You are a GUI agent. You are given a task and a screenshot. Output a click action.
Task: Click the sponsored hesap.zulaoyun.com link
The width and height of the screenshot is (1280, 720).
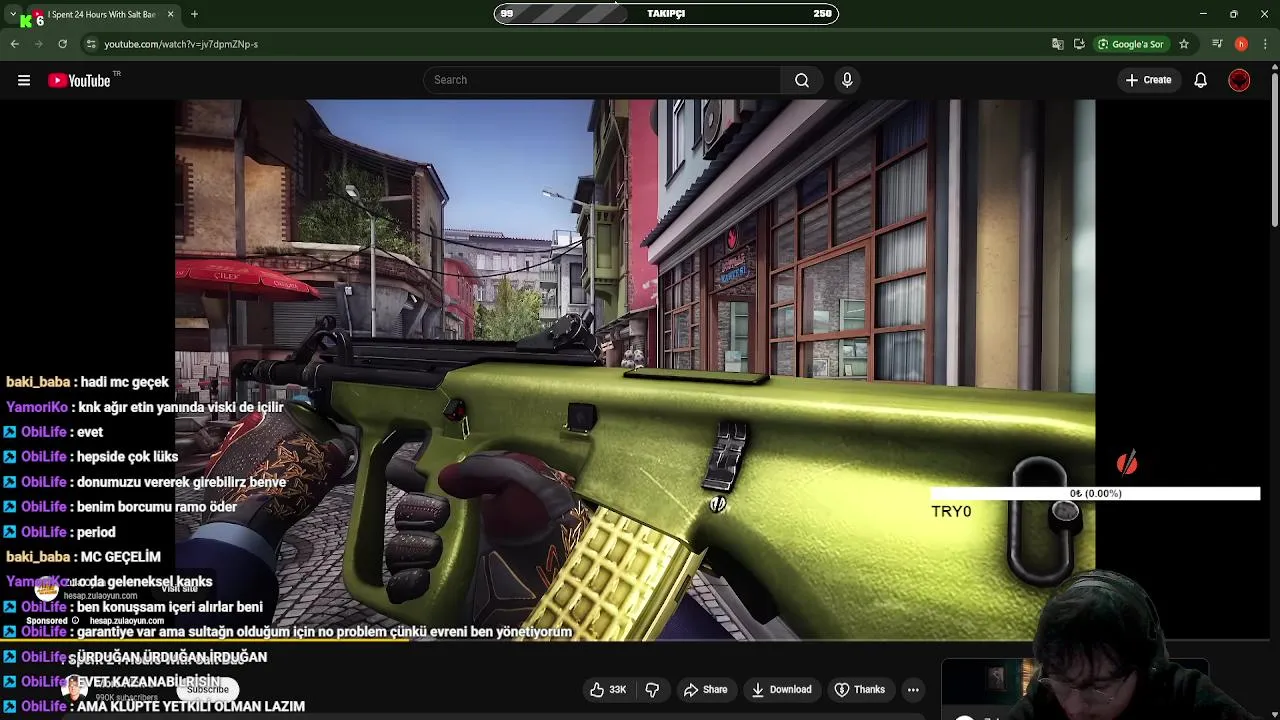(x=126, y=621)
